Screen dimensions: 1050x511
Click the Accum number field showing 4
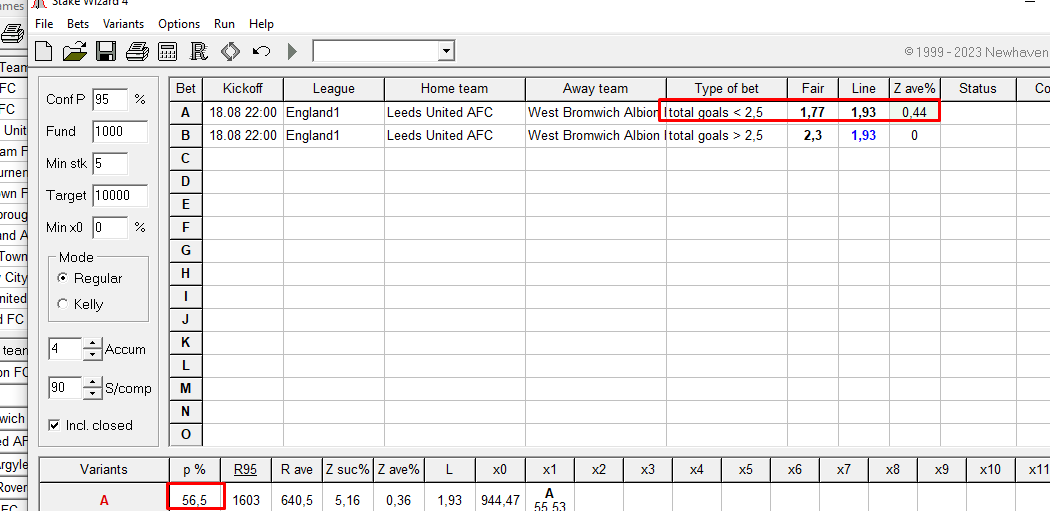point(65,349)
